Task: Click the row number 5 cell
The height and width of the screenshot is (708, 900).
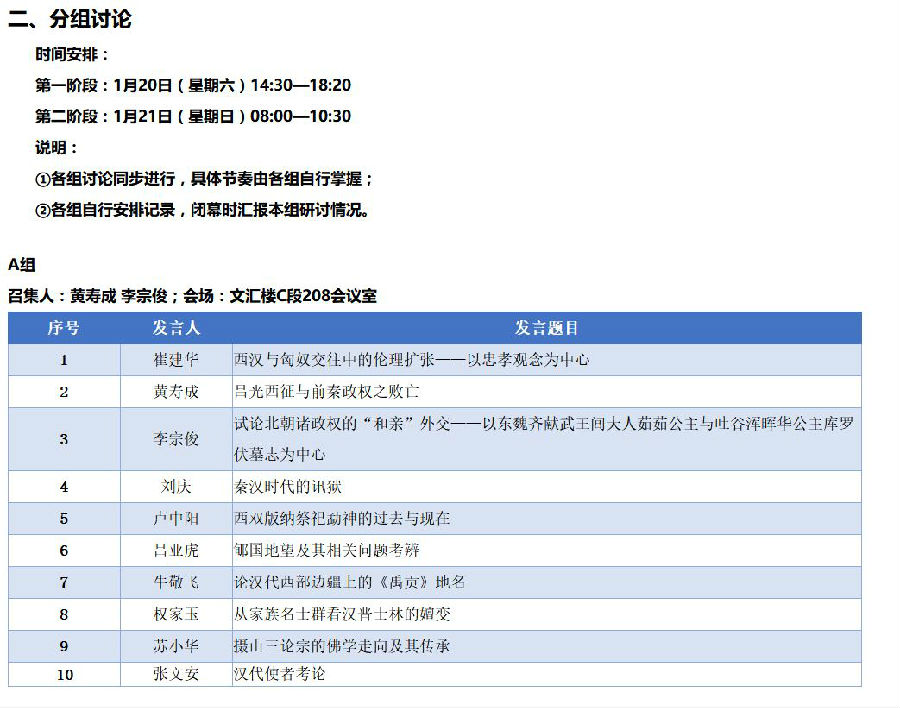Action: pyautogui.click(x=64, y=518)
